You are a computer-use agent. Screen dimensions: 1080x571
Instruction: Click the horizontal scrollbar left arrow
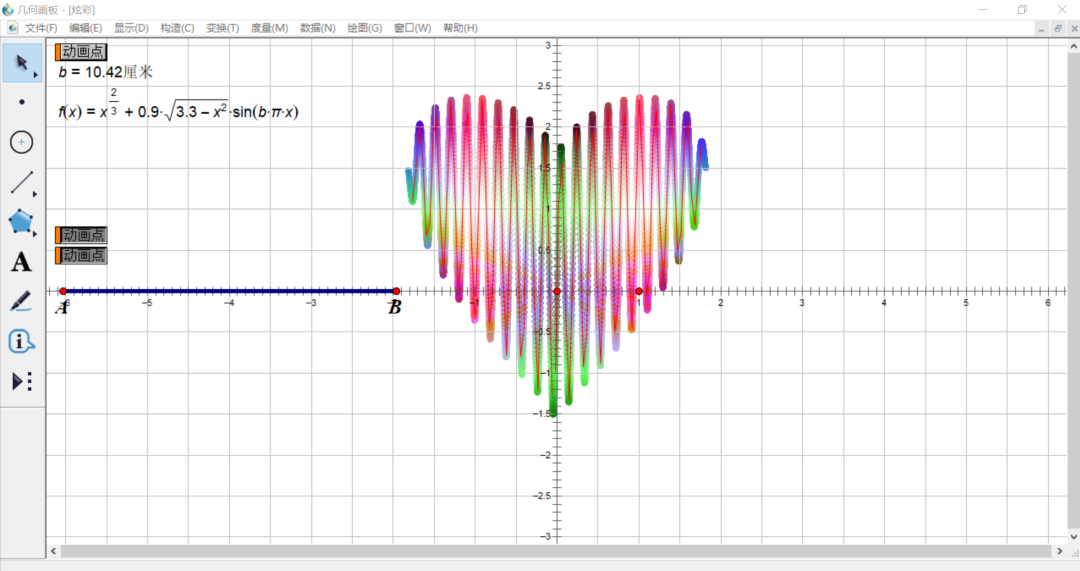click(53, 551)
